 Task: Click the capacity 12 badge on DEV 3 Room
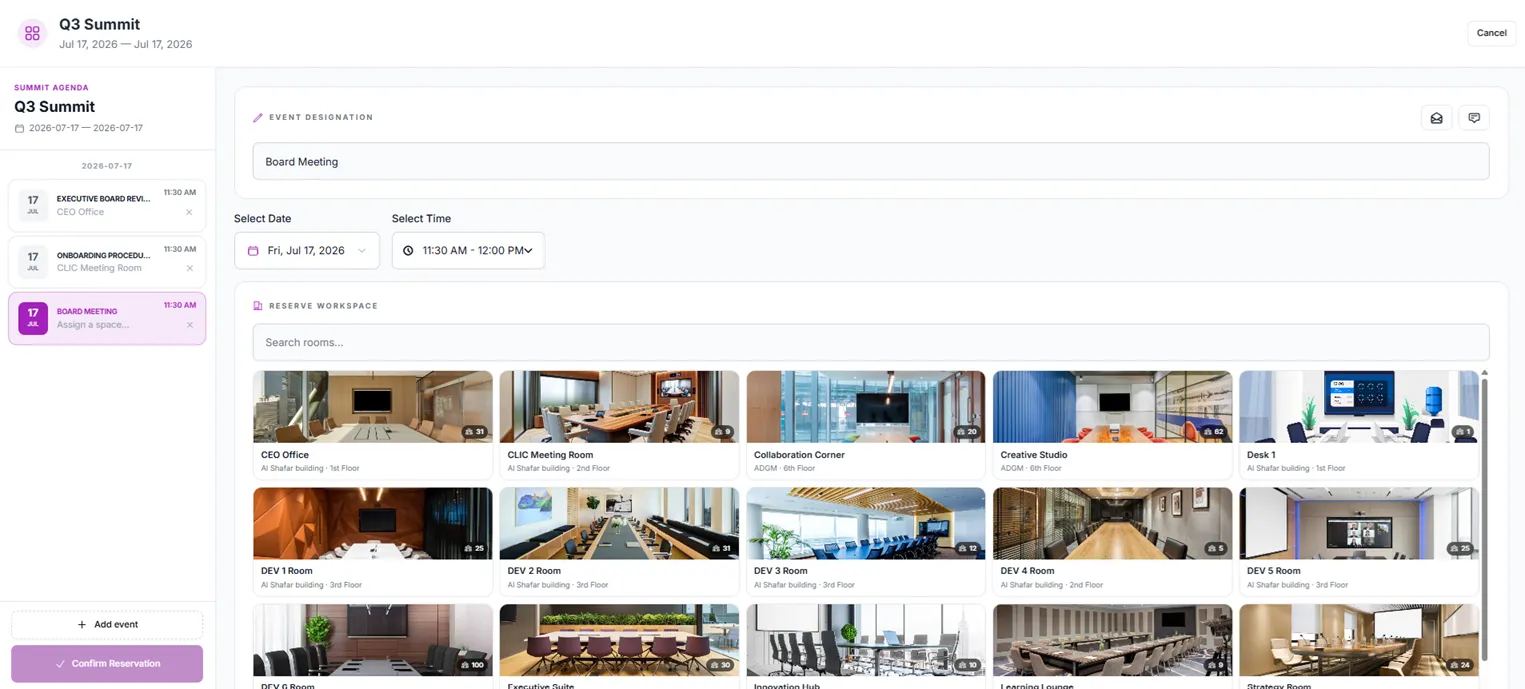pyautogui.click(x=967, y=549)
